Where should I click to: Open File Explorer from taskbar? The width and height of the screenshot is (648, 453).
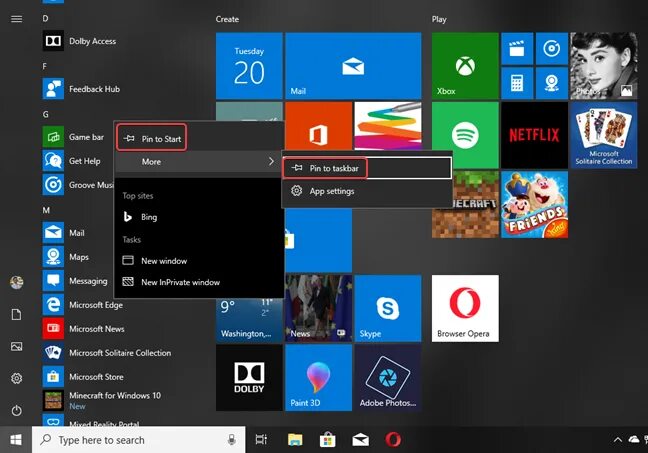[295, 440]
